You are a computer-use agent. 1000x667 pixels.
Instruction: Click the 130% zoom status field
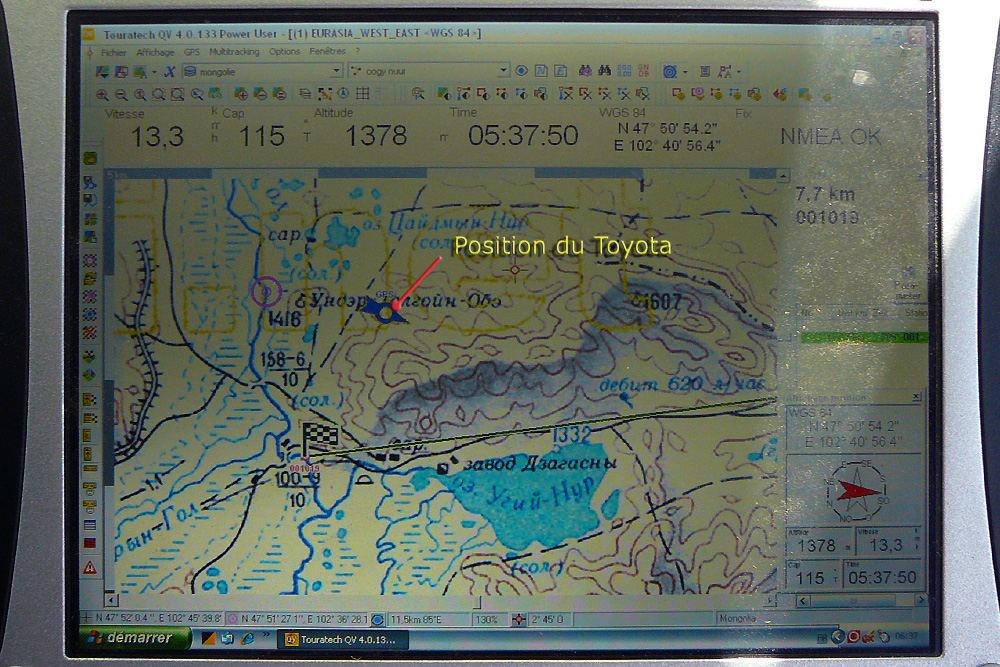coord(488,619)
